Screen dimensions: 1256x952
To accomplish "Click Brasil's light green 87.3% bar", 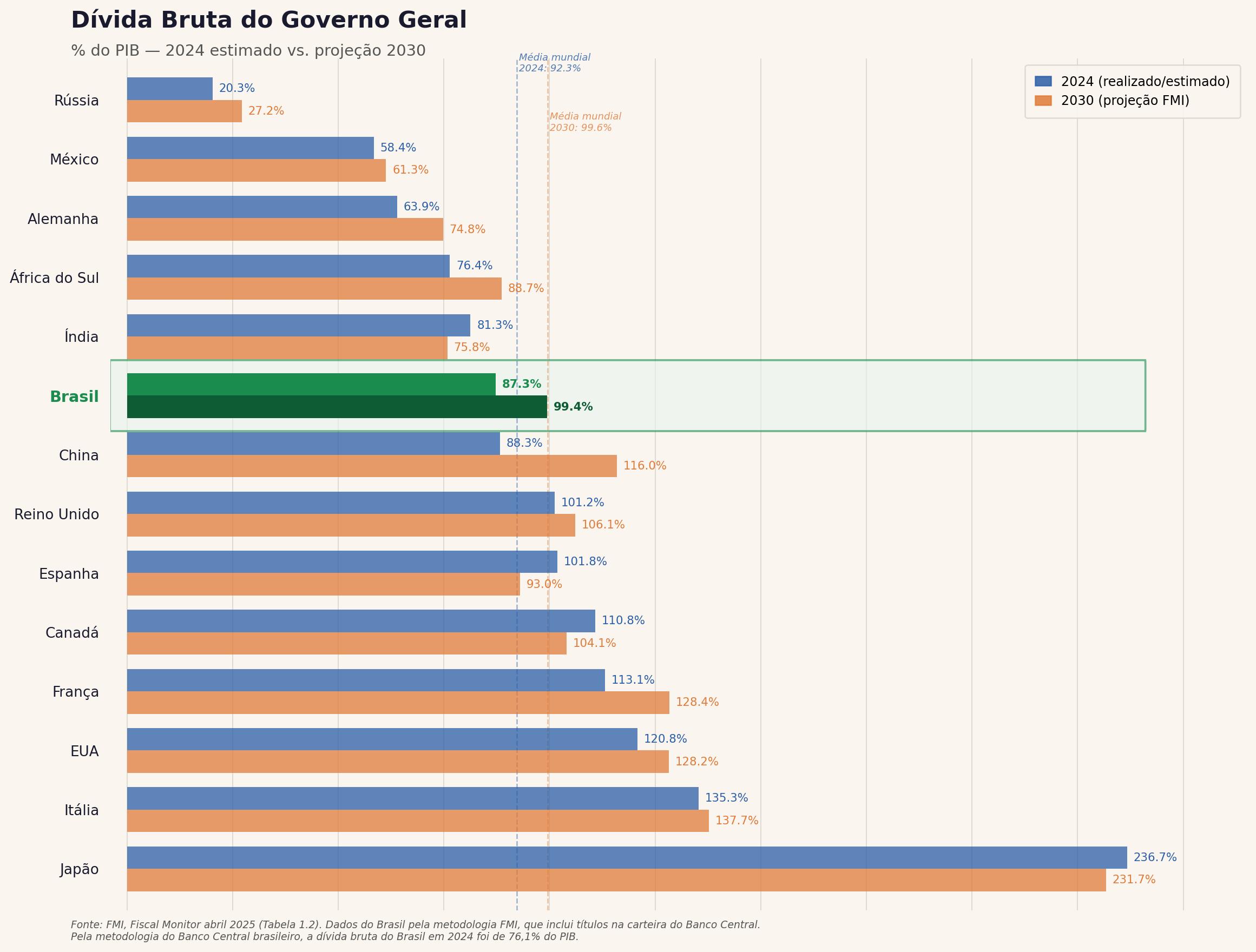I will (311, 385).
